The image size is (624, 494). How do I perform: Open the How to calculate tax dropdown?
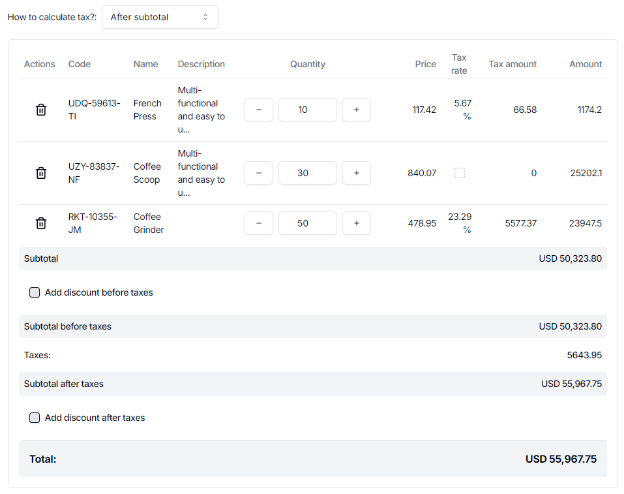coord(160,17)
